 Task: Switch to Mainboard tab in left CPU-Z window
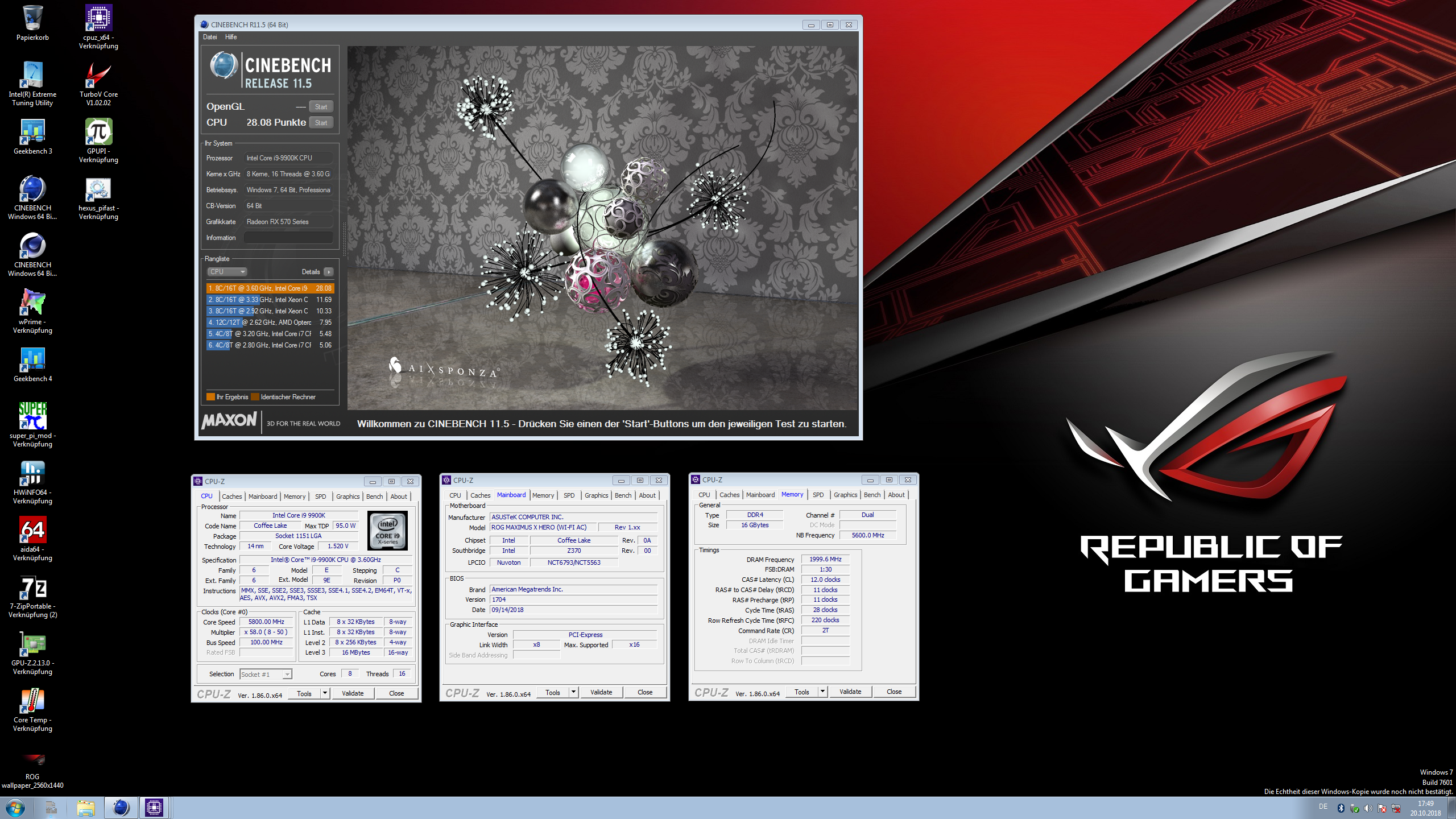pyautogui.click(x=263, y=497)
